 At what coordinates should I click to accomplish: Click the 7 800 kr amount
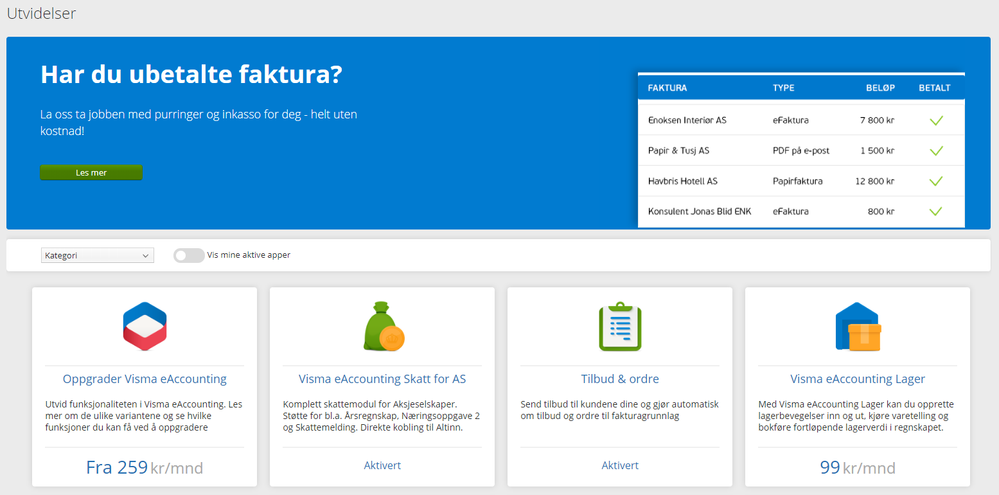click(878, 120)
